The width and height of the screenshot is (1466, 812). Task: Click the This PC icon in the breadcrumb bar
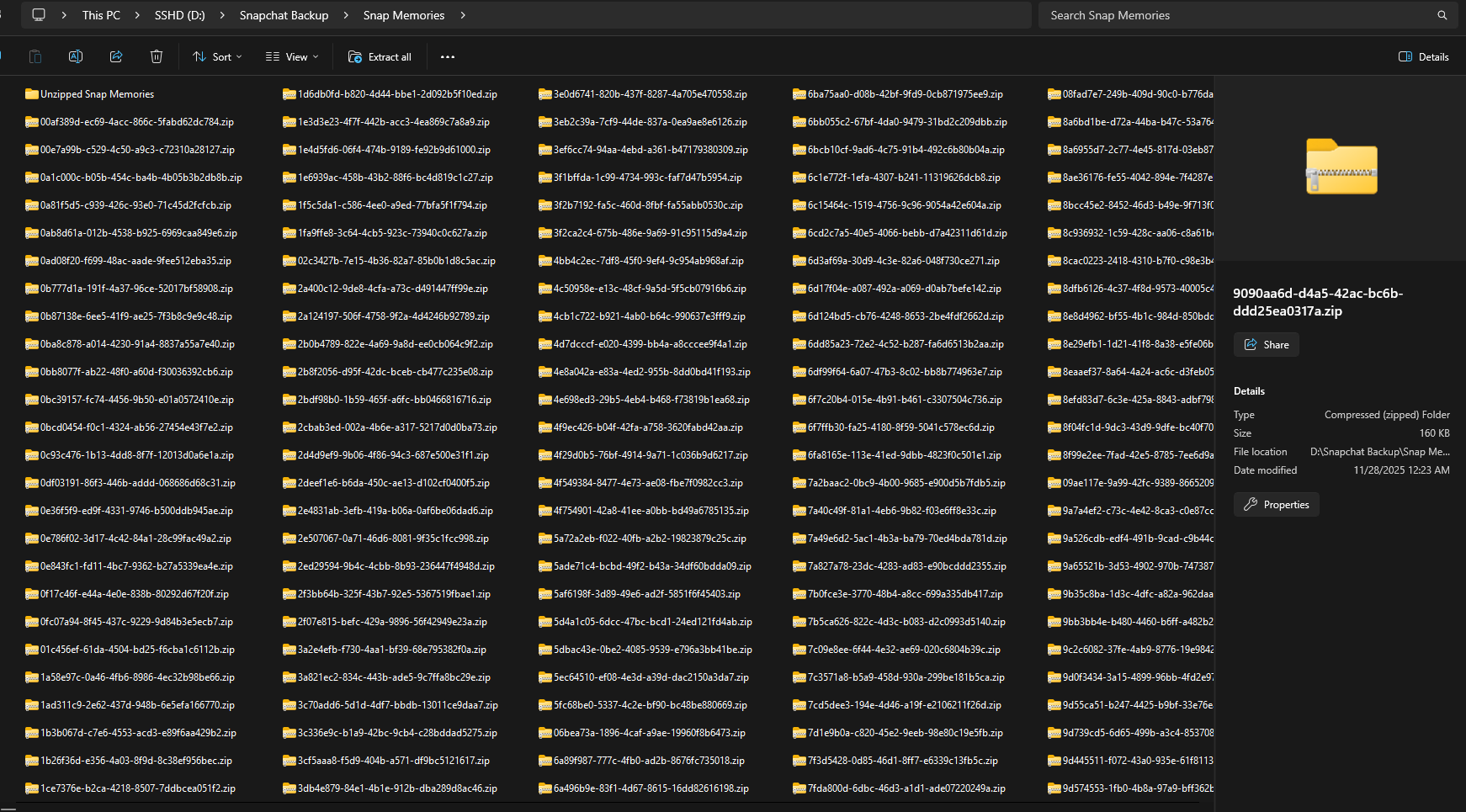(x=101, y=14)
